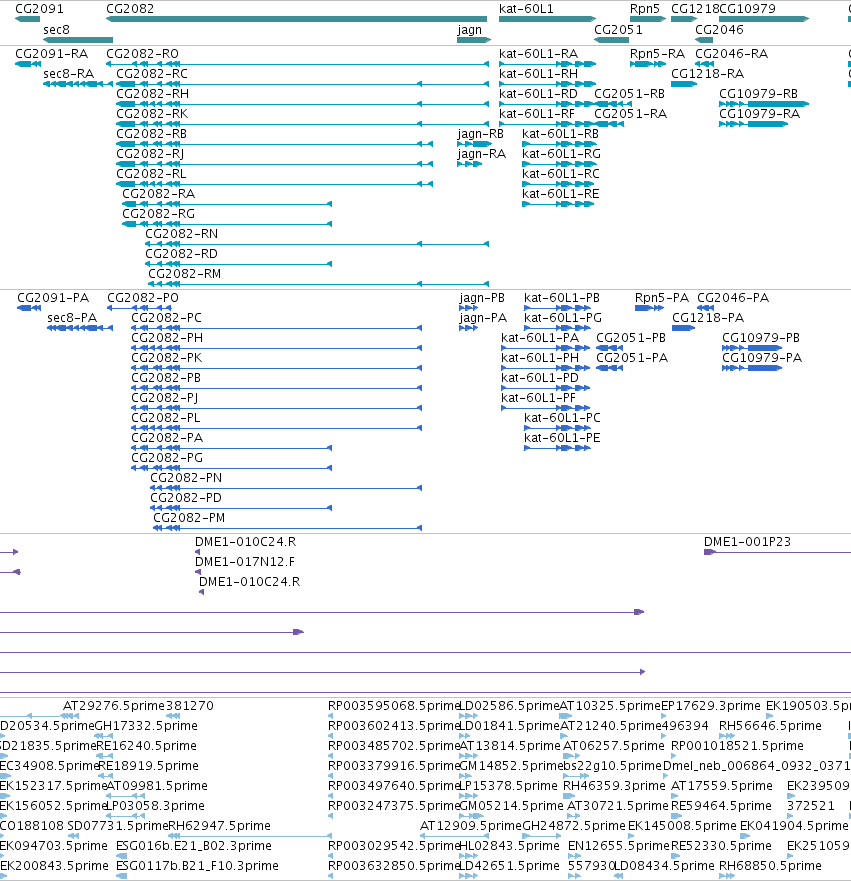Select protein CG2082-PO
The width and height of the screenshot is (851, 881).
[143, 298]
